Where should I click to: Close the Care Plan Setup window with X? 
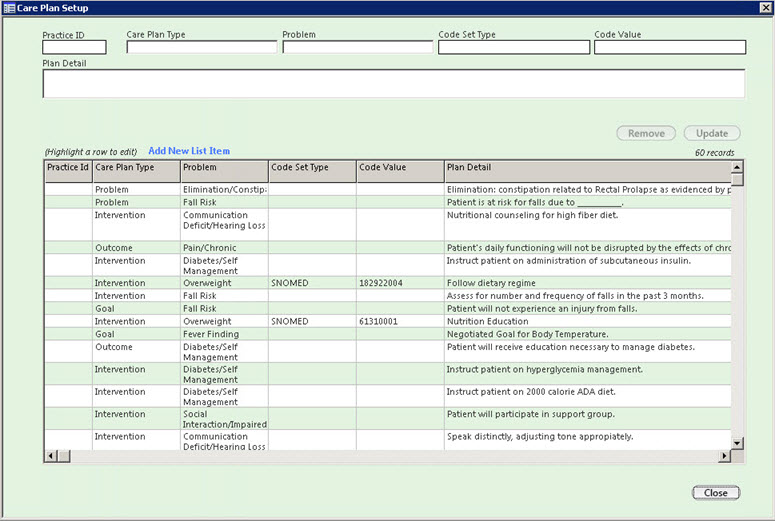[765, 7]
